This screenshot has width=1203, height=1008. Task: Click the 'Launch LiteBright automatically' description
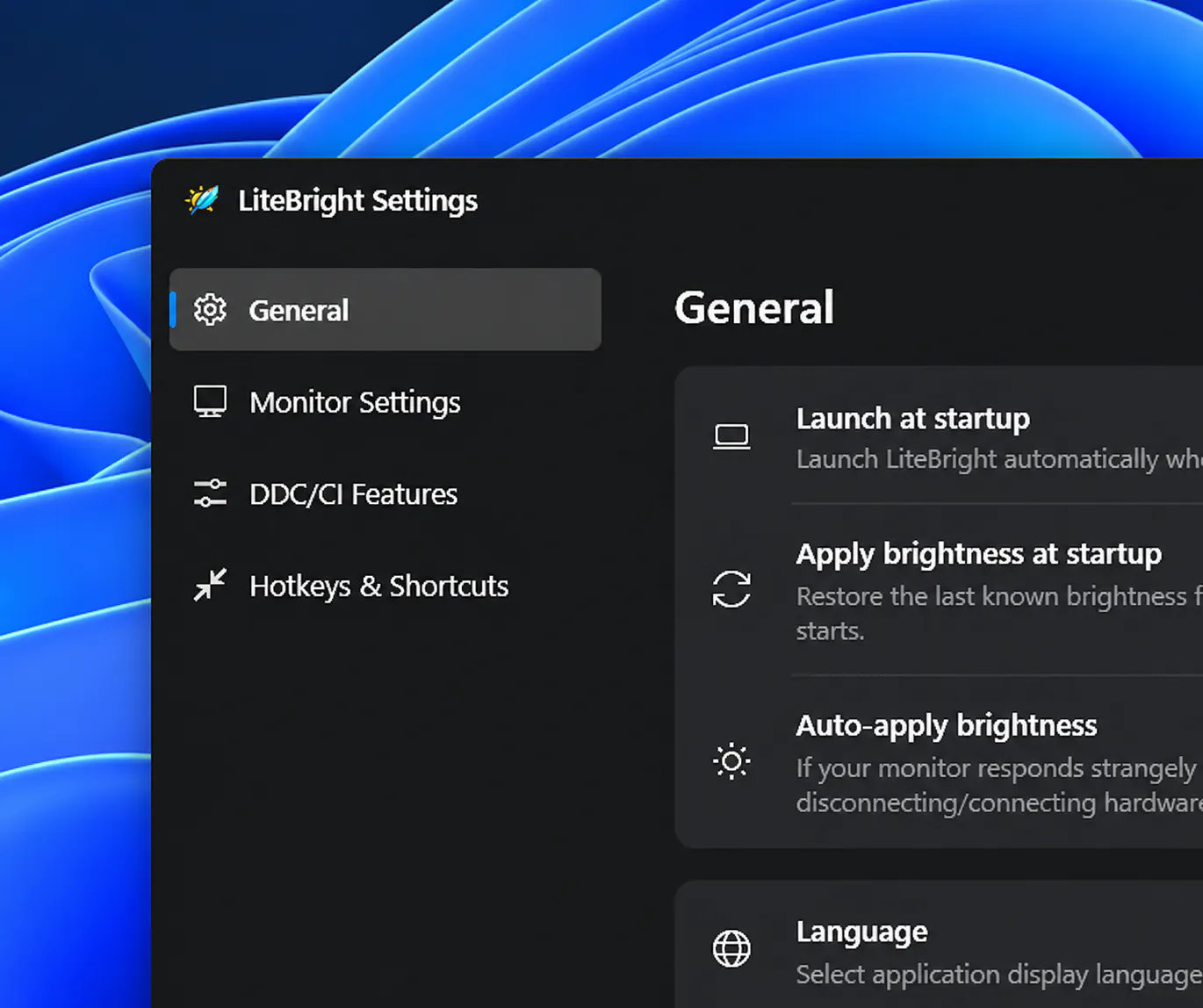[x=999, y=459]
